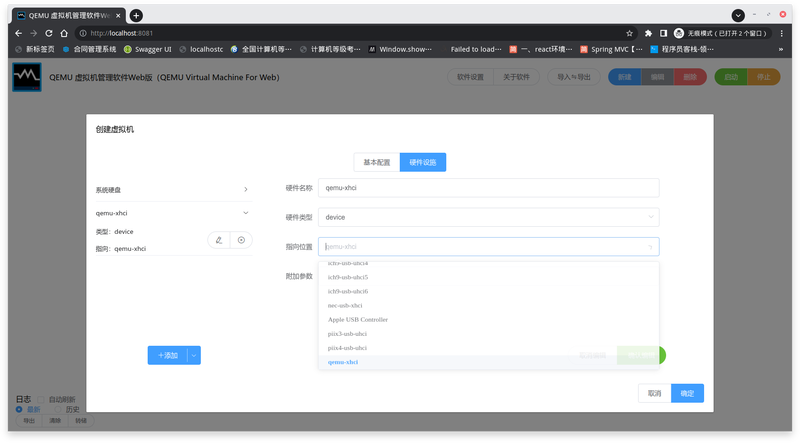Click the browser back arrow
This screenshot has width=800, height=443.
click(18, 33)
